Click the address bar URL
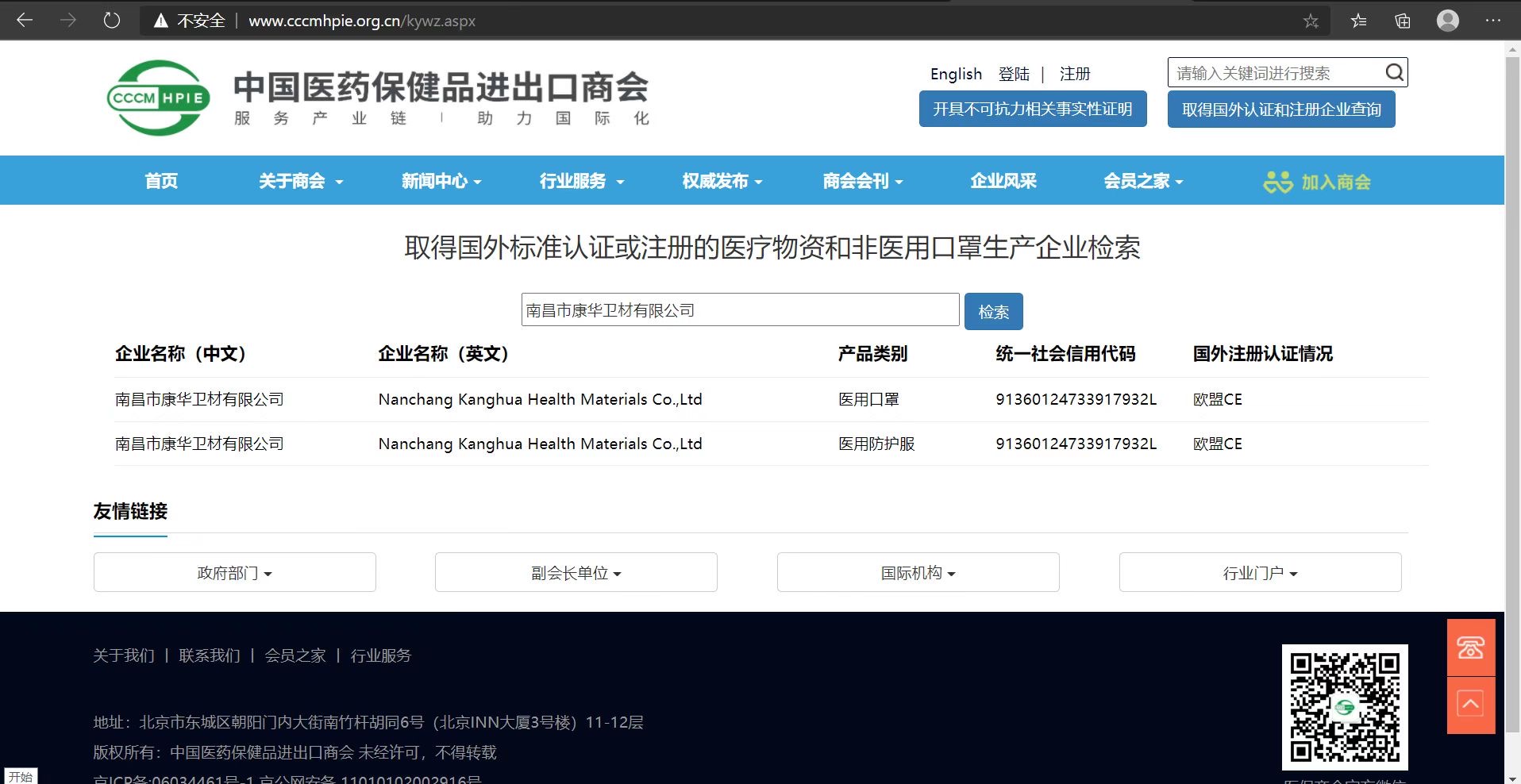The width and height of the screenshot is (1521, 784). click(x=362, y=21)
